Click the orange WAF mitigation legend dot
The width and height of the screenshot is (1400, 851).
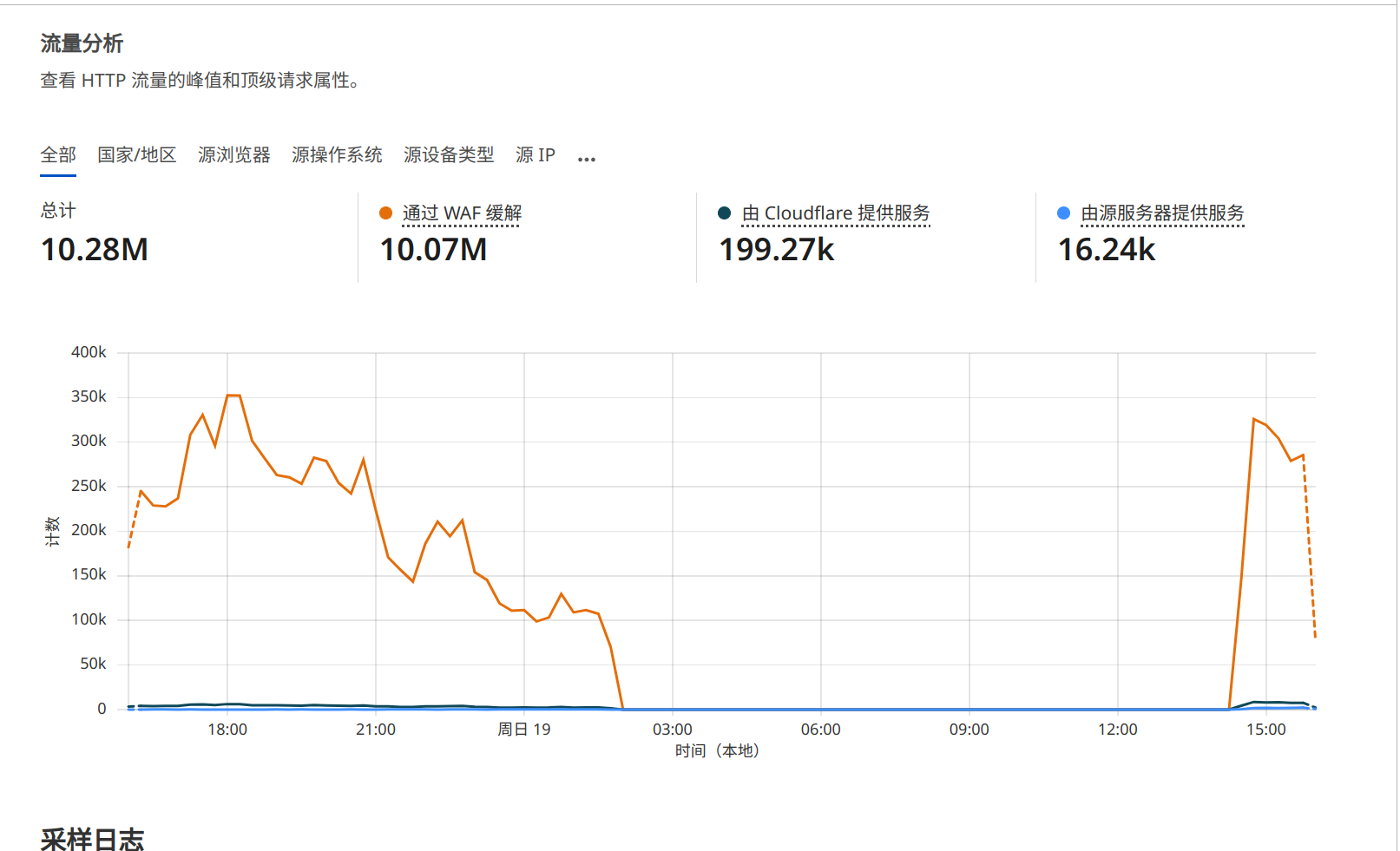[x=386, y=213]
